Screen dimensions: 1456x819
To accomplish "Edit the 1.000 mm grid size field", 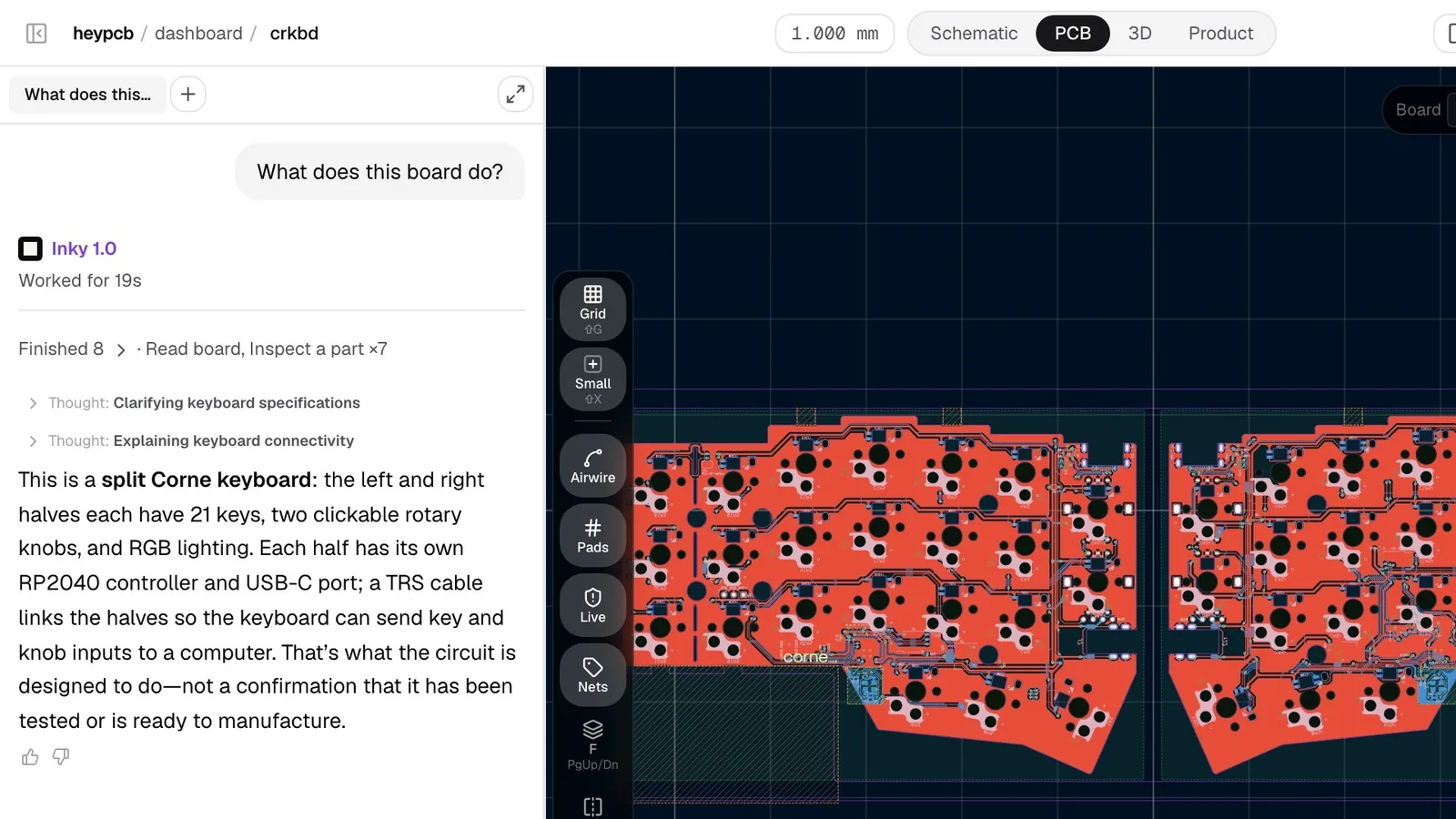I will coord(834,34).
